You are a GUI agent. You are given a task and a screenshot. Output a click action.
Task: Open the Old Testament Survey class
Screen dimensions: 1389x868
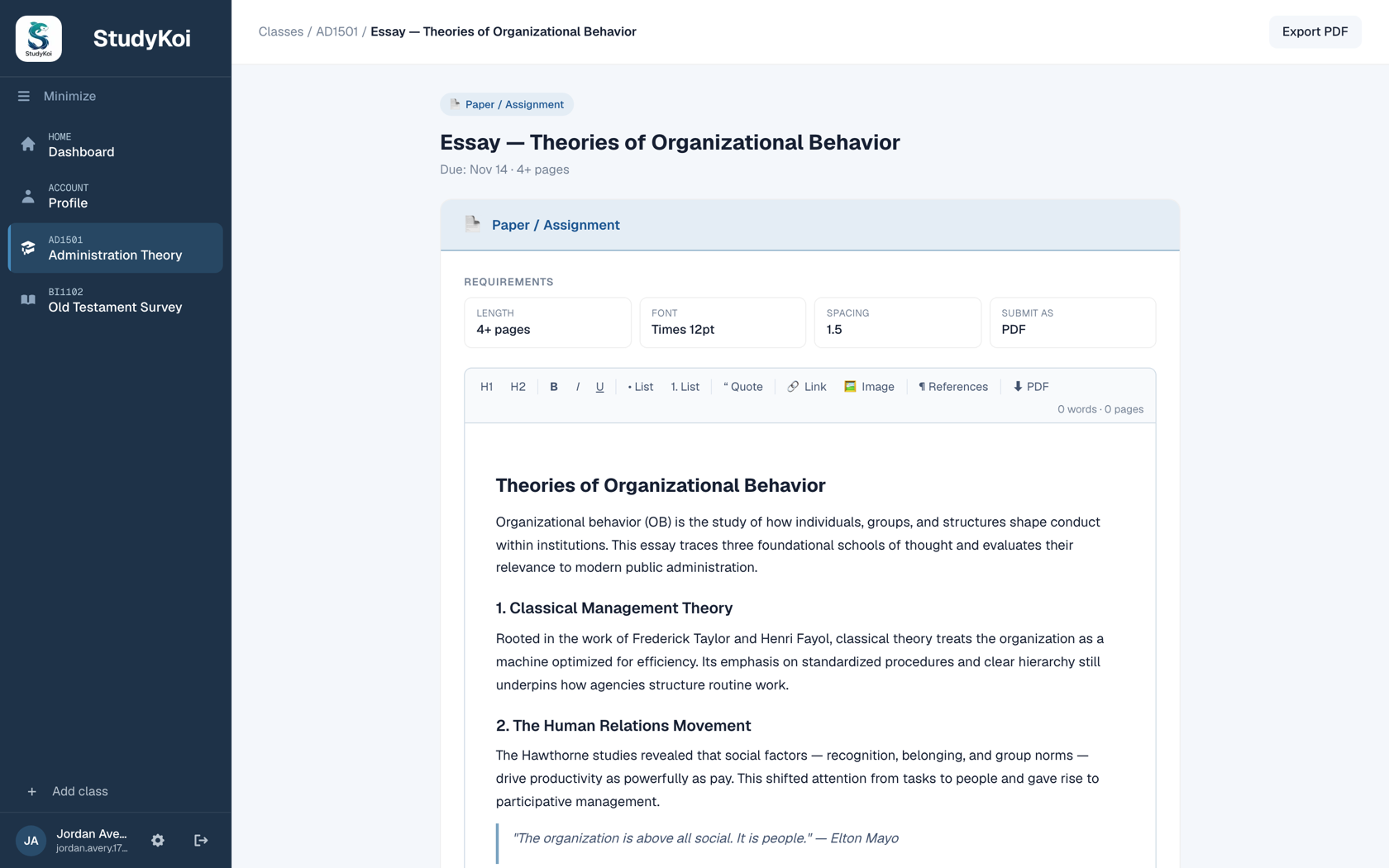pos(116,300)
